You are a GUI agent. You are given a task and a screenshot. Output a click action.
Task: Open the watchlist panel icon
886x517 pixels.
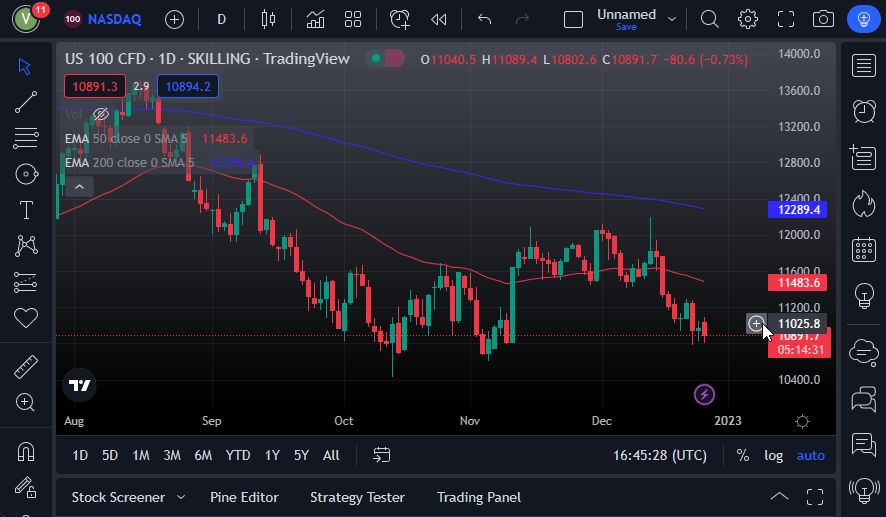tap(863, 66)
